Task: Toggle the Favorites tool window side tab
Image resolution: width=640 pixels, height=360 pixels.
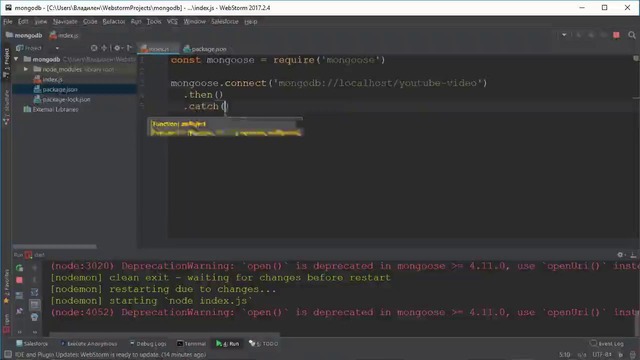Action: click(6, 286)
